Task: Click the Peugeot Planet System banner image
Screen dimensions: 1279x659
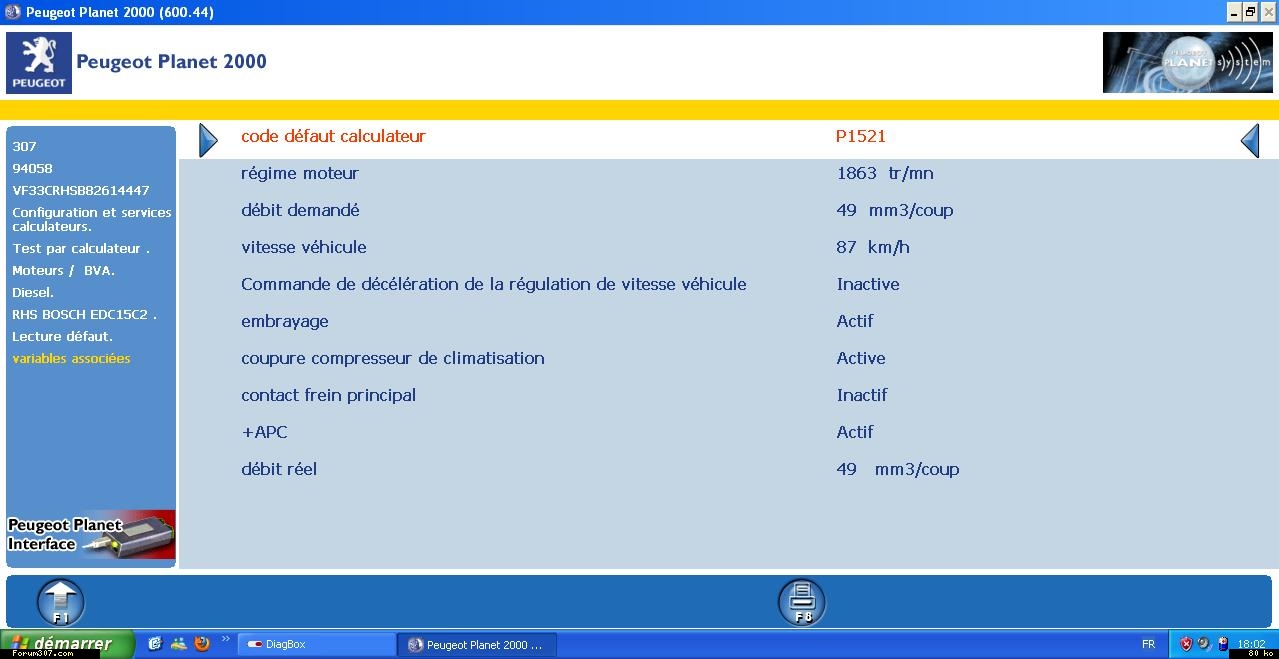Action: [1187, 62]
